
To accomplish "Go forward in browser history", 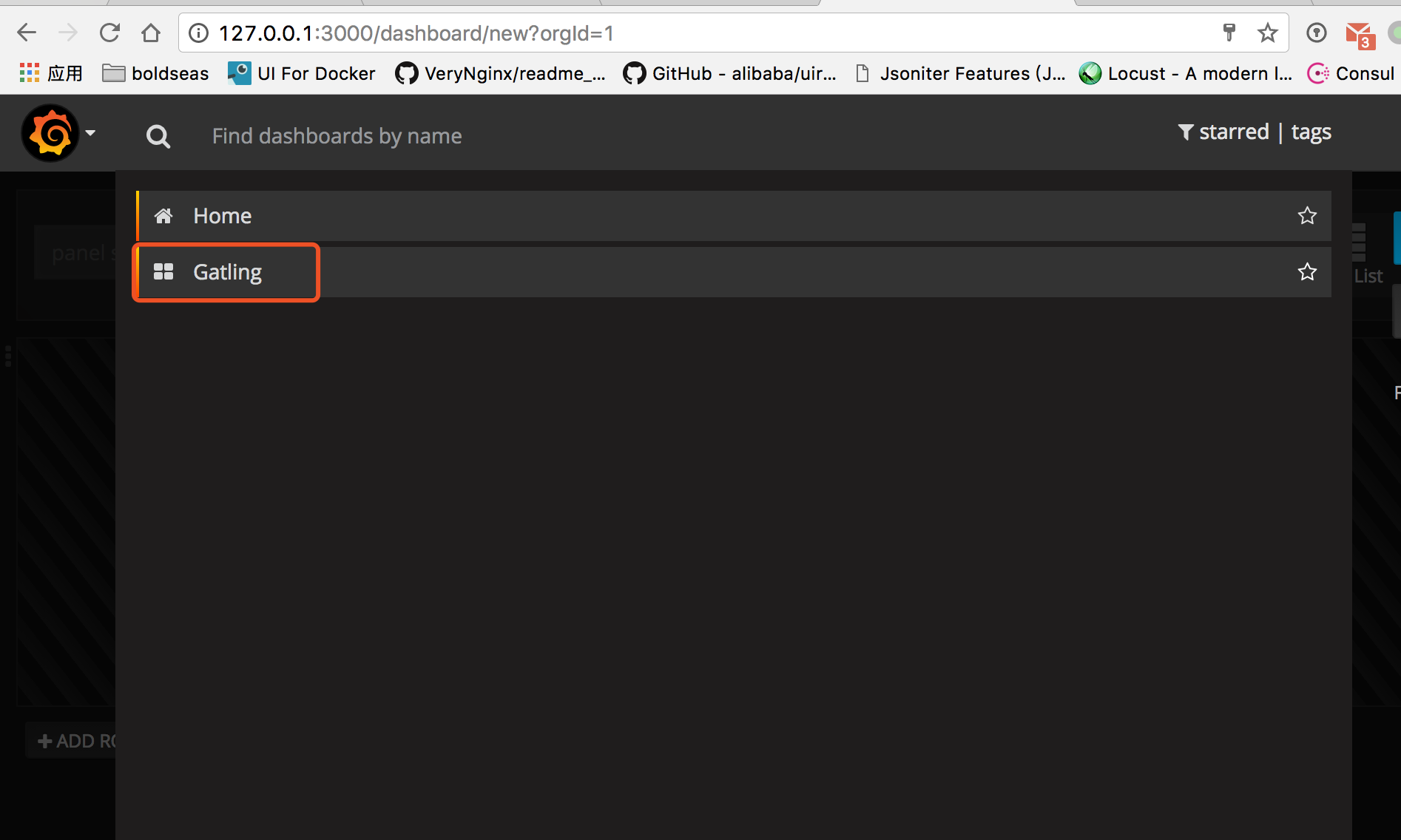I will tap(68, 33).
